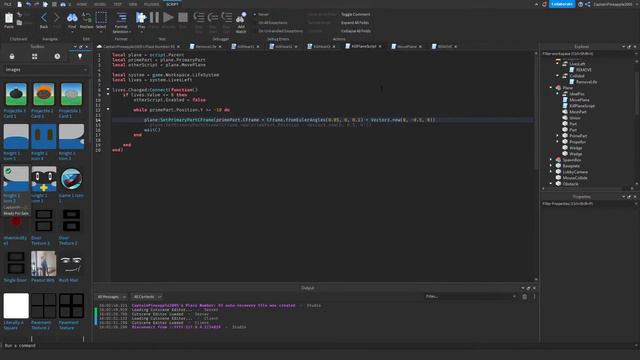640x360 pixels.
Task: Click Collaborate button
Action: point(562,4)
